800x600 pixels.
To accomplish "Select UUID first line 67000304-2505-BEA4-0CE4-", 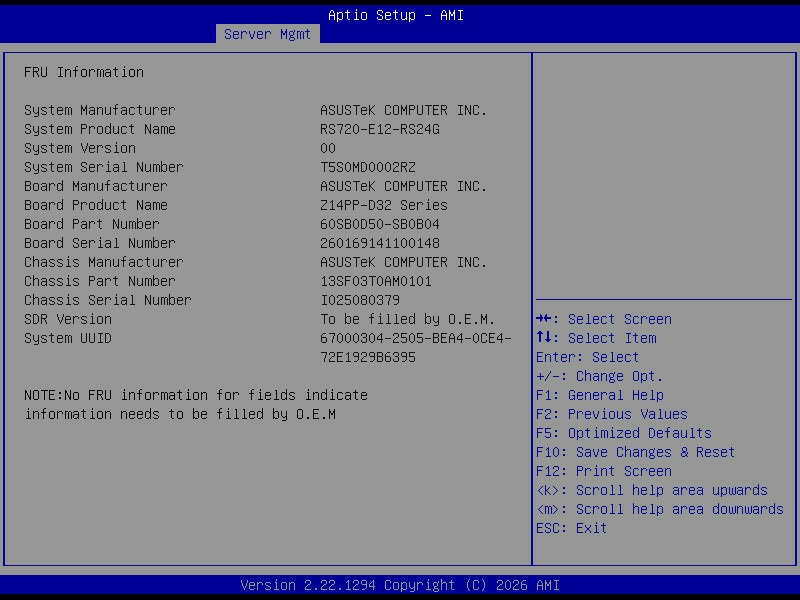I will pos(416,338).
